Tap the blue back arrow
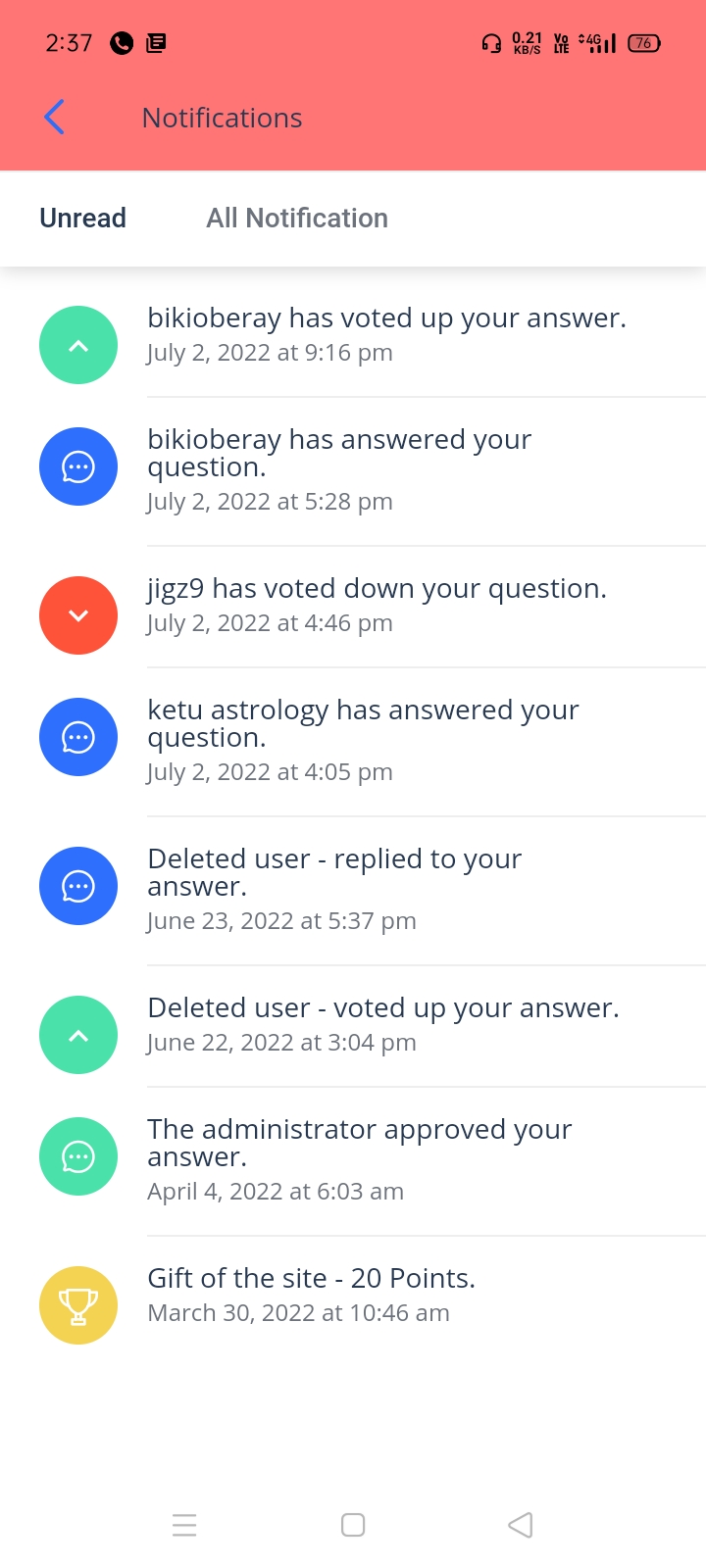This screenshot has height=1568, width=706. 55,118
